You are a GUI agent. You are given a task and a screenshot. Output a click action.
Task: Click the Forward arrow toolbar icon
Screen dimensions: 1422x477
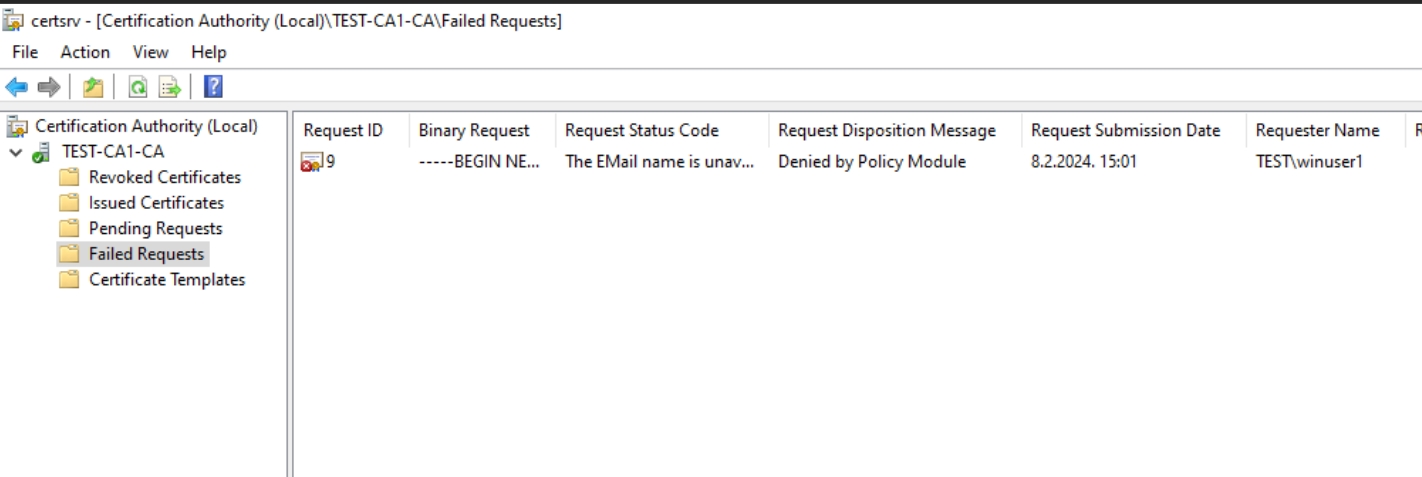coord(48,87)
